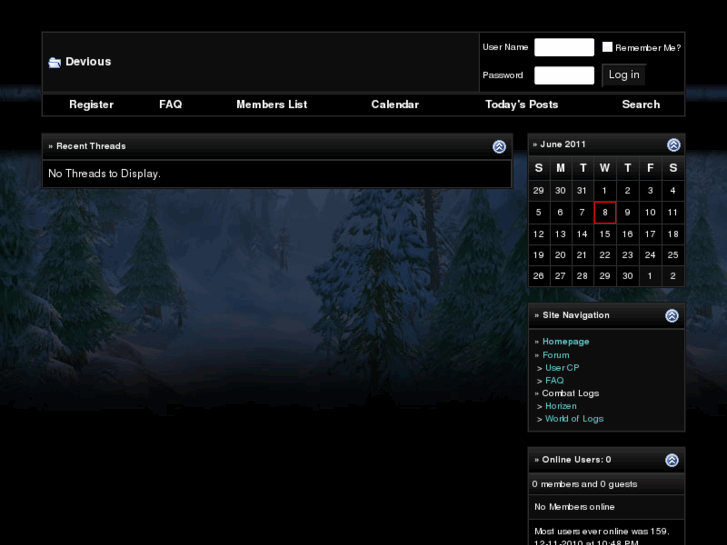Screen dimensions: 727x545
Task: Open the Forum link in Site Navigation
Action: tap(555, 355)
